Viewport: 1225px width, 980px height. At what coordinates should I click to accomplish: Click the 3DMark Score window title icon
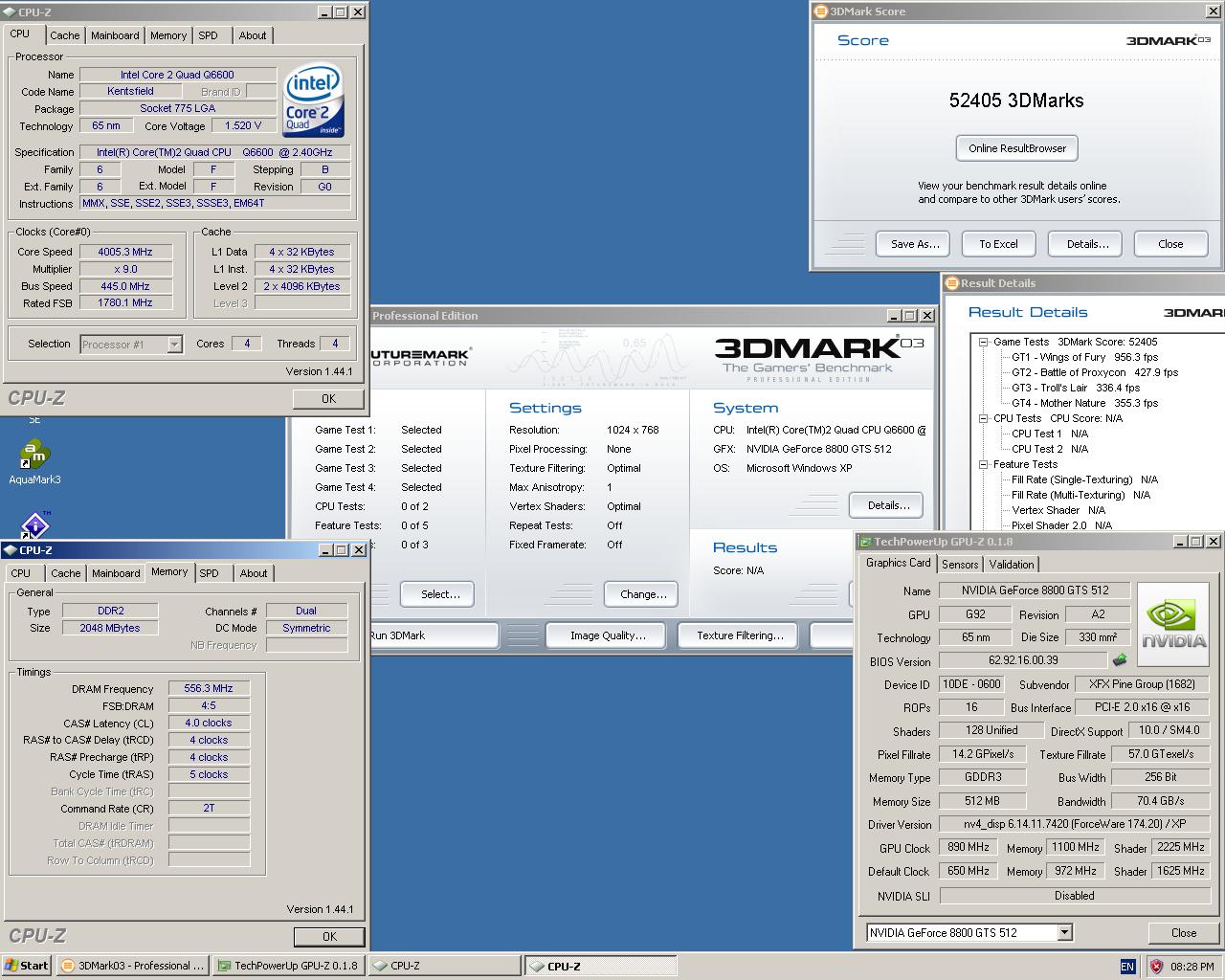820,11
